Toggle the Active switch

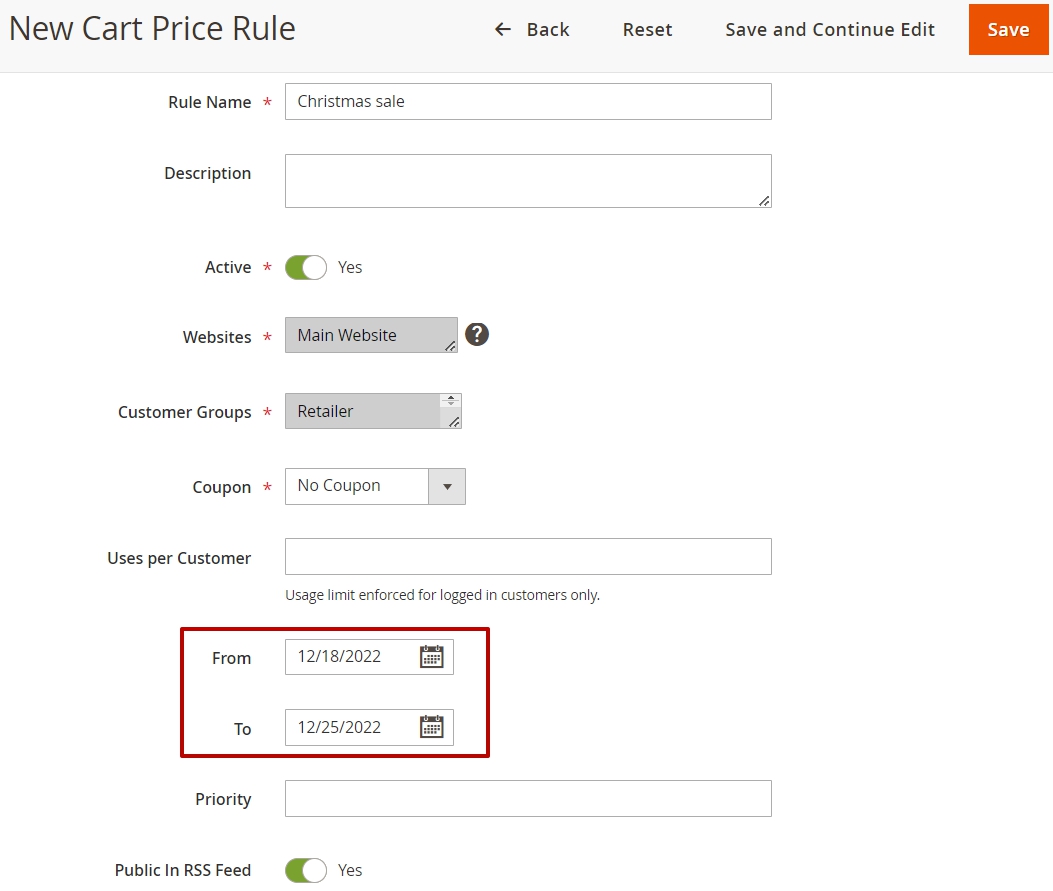306,267
